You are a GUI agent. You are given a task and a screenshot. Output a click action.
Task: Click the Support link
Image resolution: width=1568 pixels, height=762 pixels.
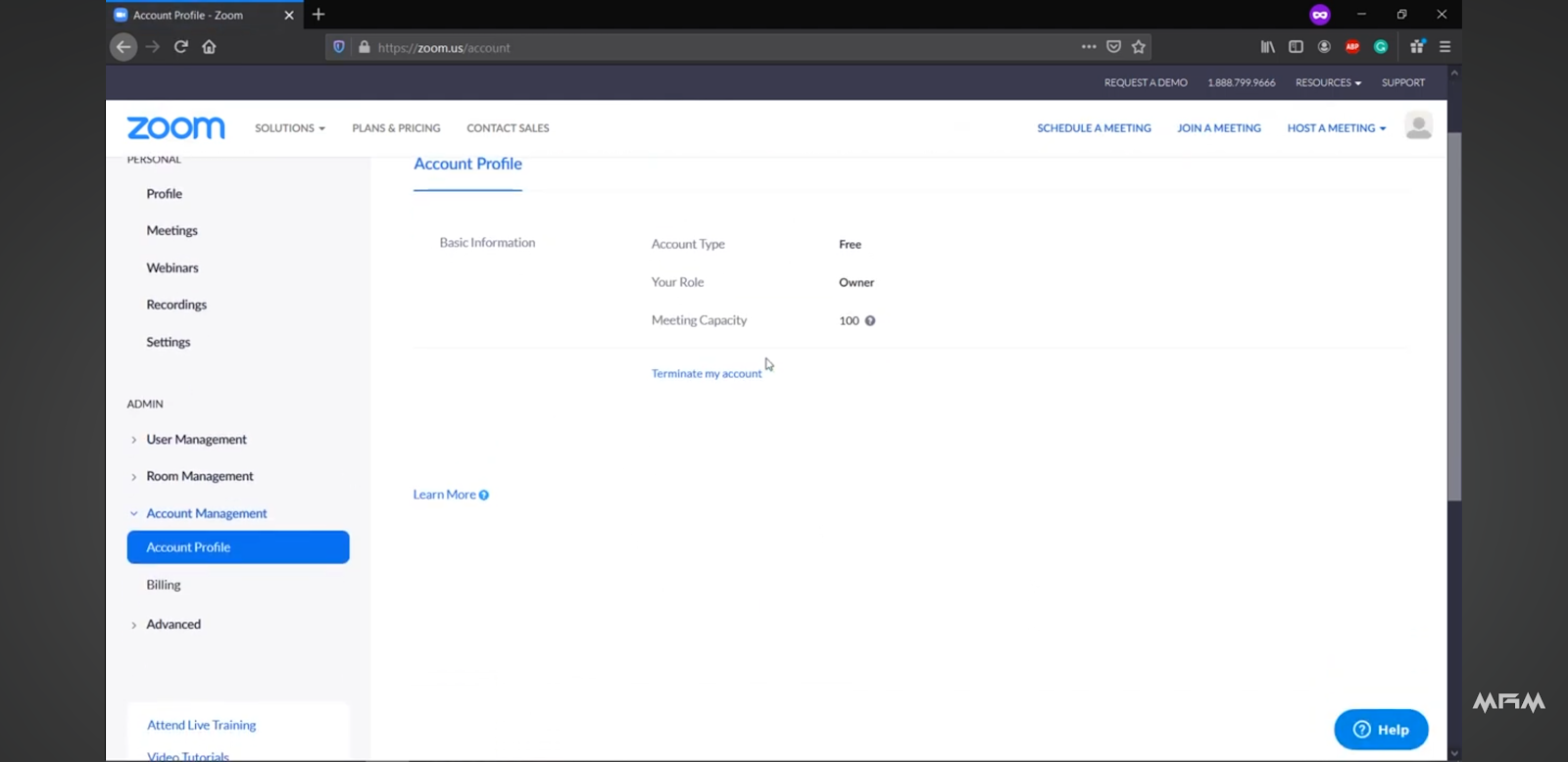1403,83
